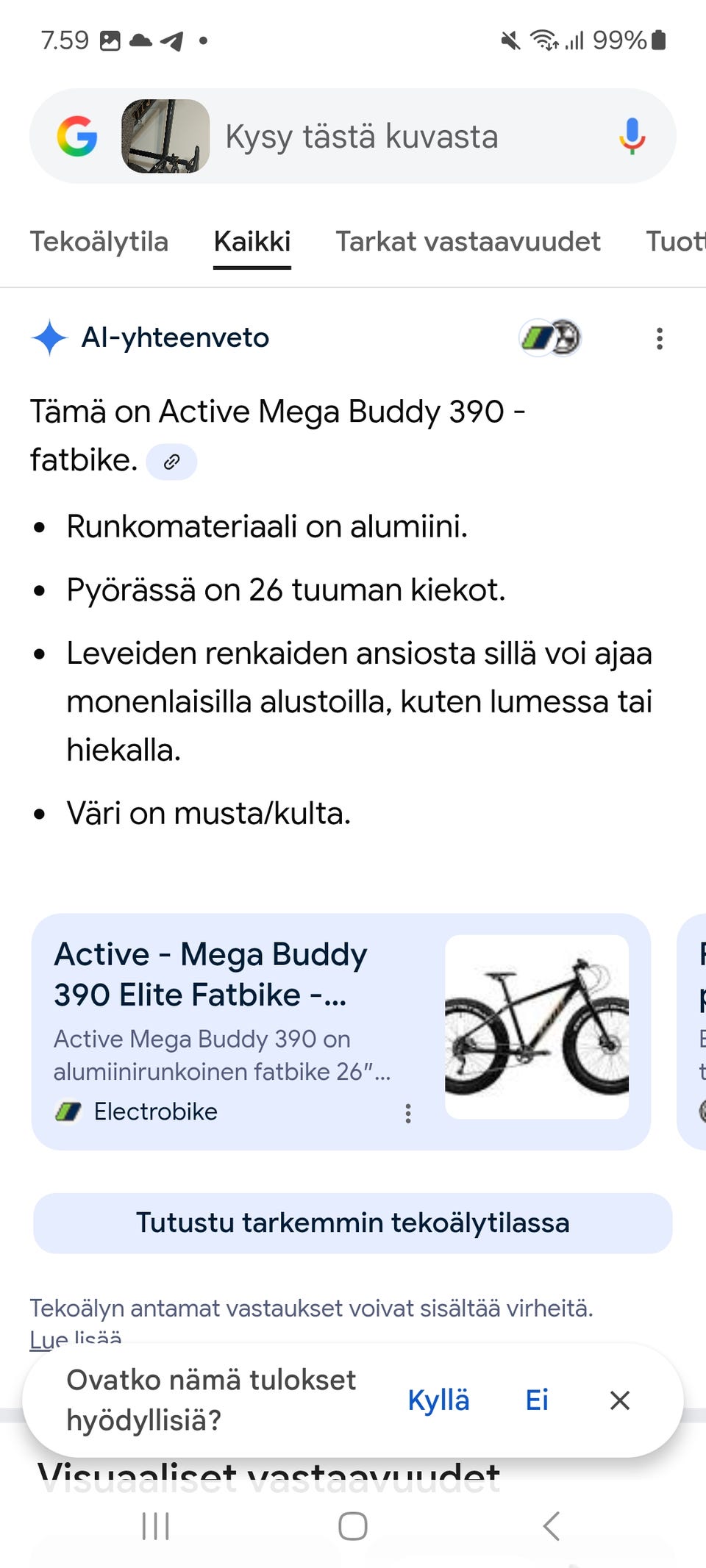Tap the Electrobike source icon on card
This screenshot has height=1568, width=706.
click(x=68, y=1112)
